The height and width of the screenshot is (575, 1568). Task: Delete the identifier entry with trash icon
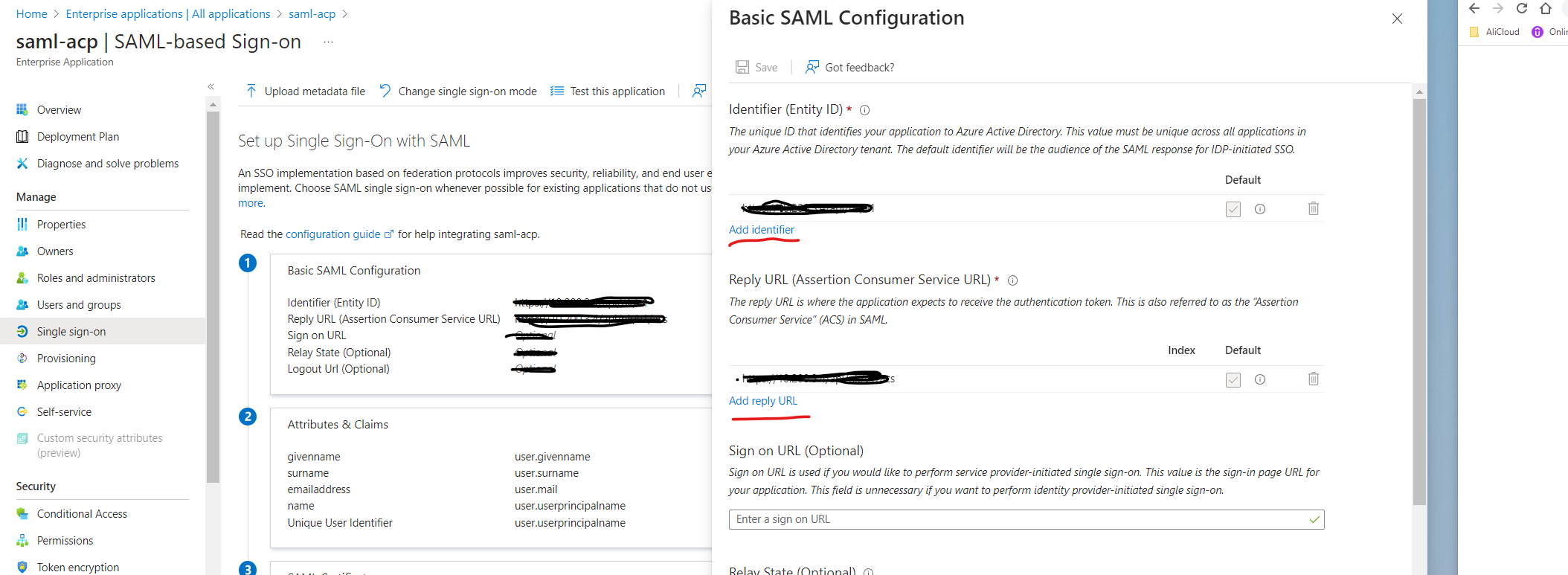click(x=1313, y=208)
